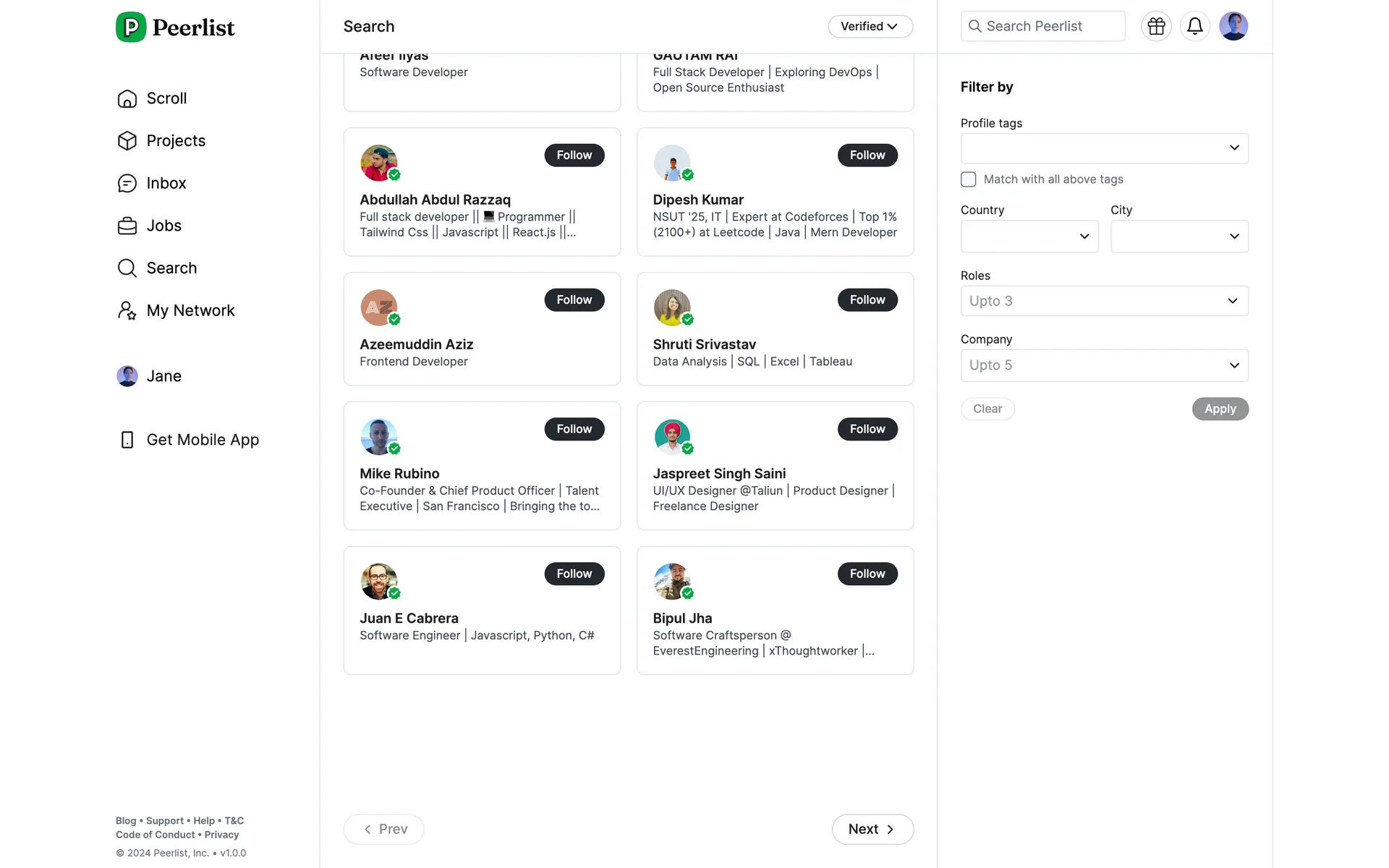Expand the Roles Upto 3 dropdown

click(1104, 301)
